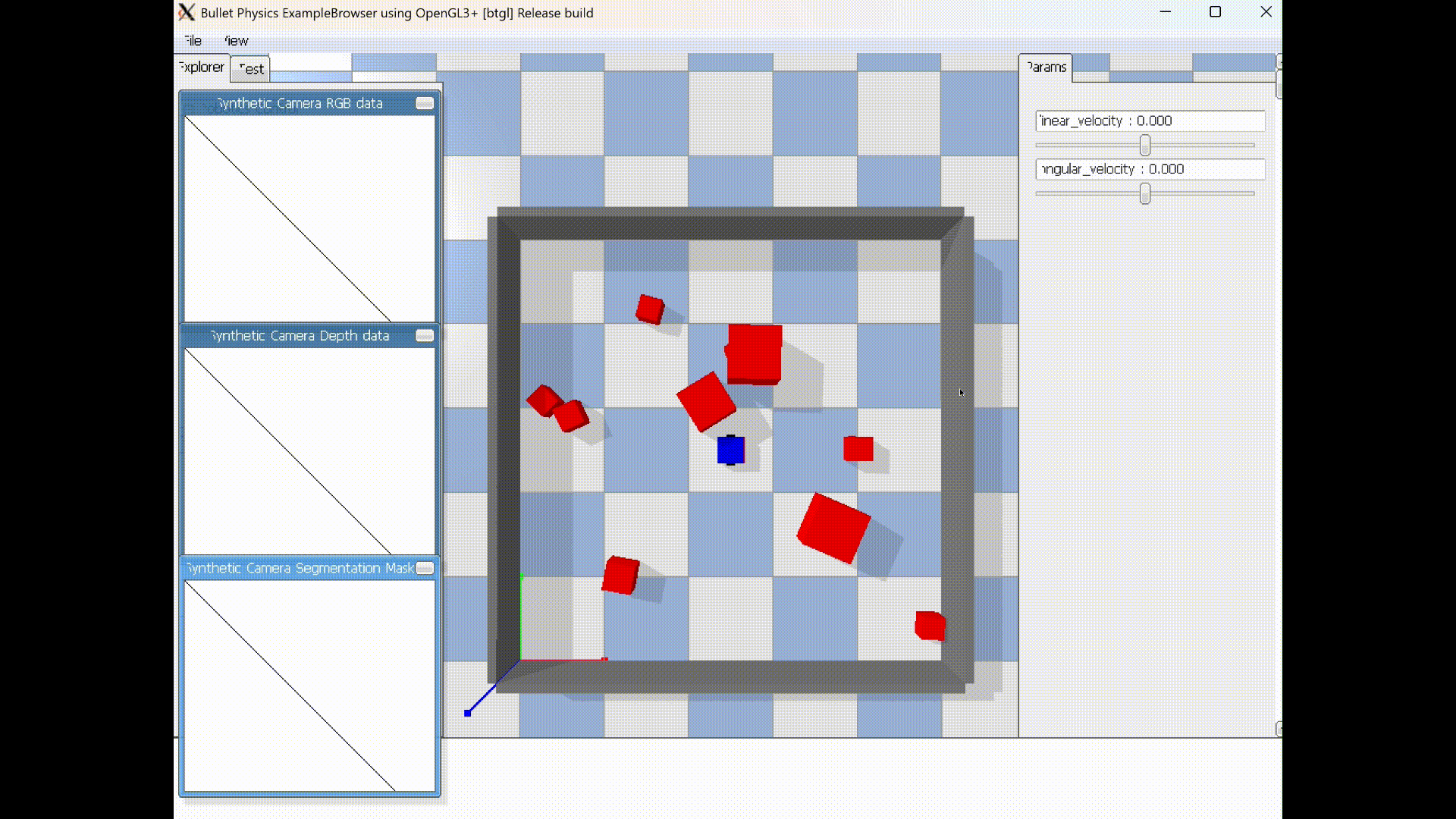
Task: Click the Synthetic Camera Depth data preview
Action: pyautogui.click(x=309, y=451)
